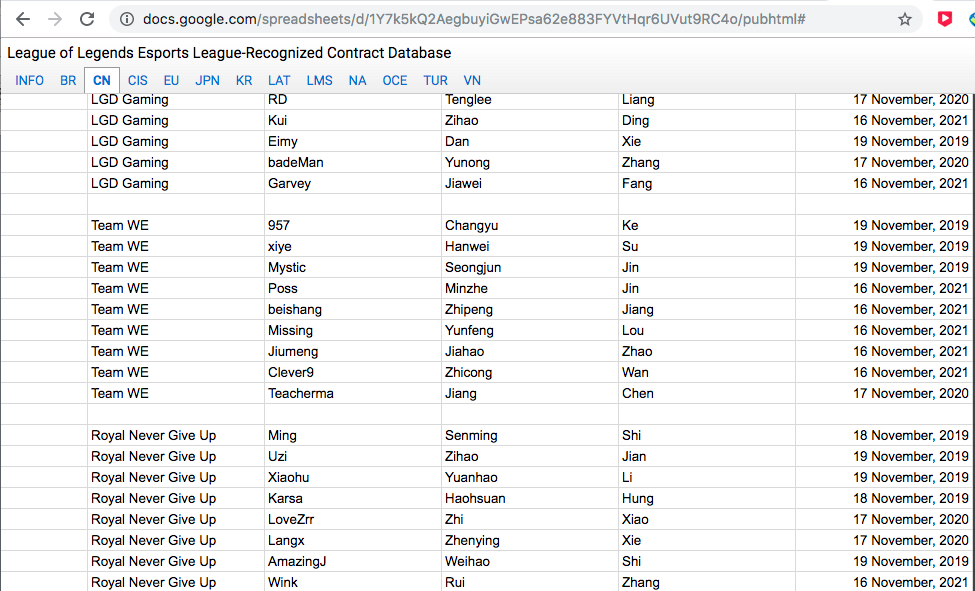Click the browser forward arrow
975x591 pixels.
[x=55, y=19]
